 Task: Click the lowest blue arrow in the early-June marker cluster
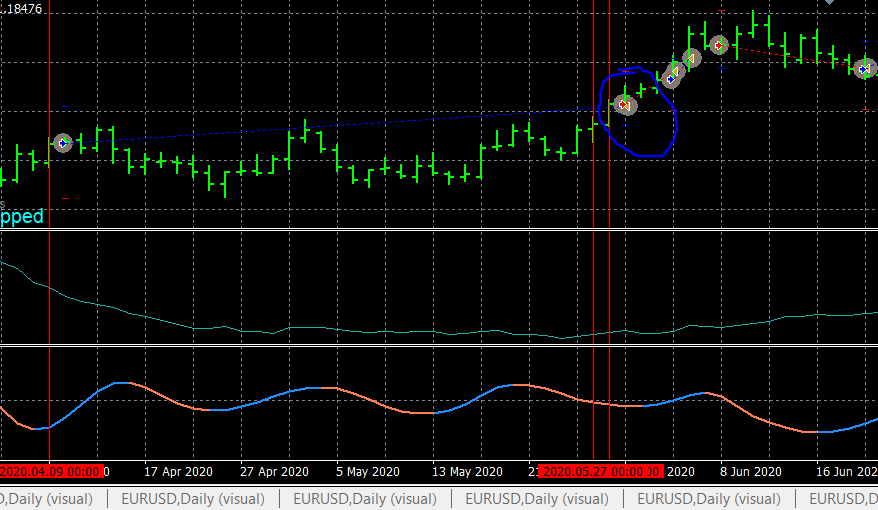click(x=670, y=79)
